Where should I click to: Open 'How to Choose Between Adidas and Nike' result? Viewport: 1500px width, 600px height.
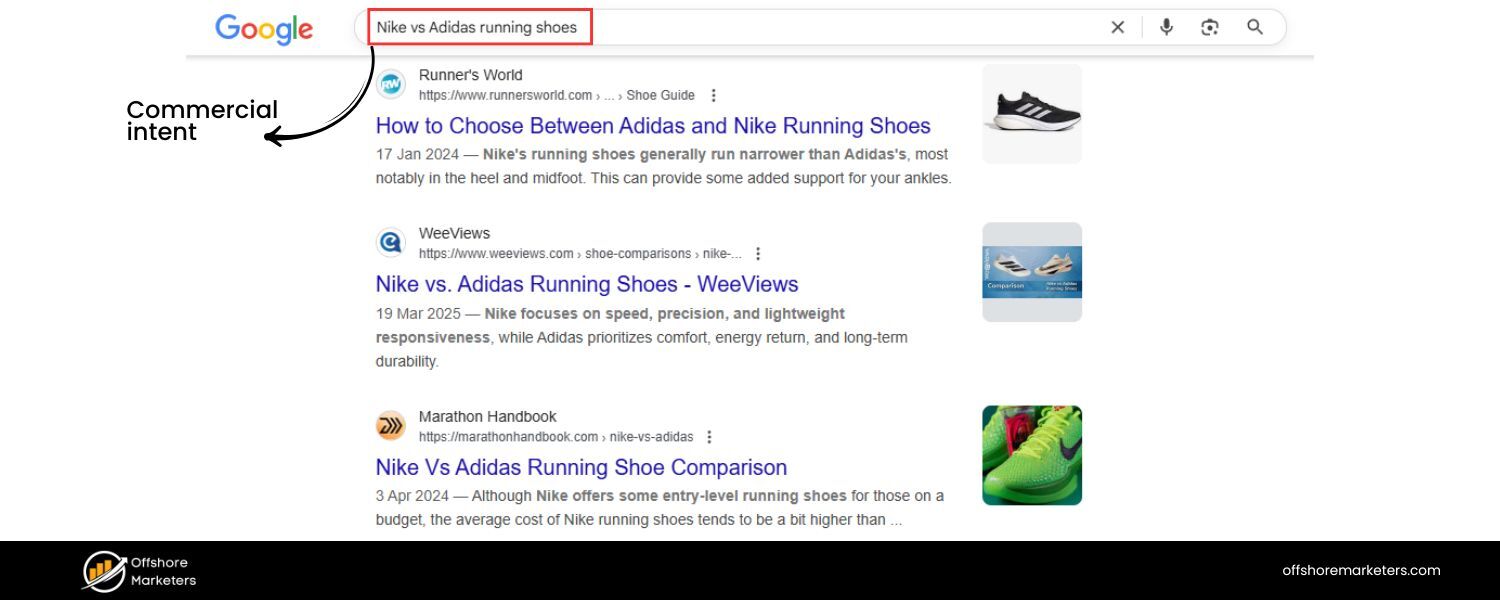pyautogui.click(x=652, y=125)
